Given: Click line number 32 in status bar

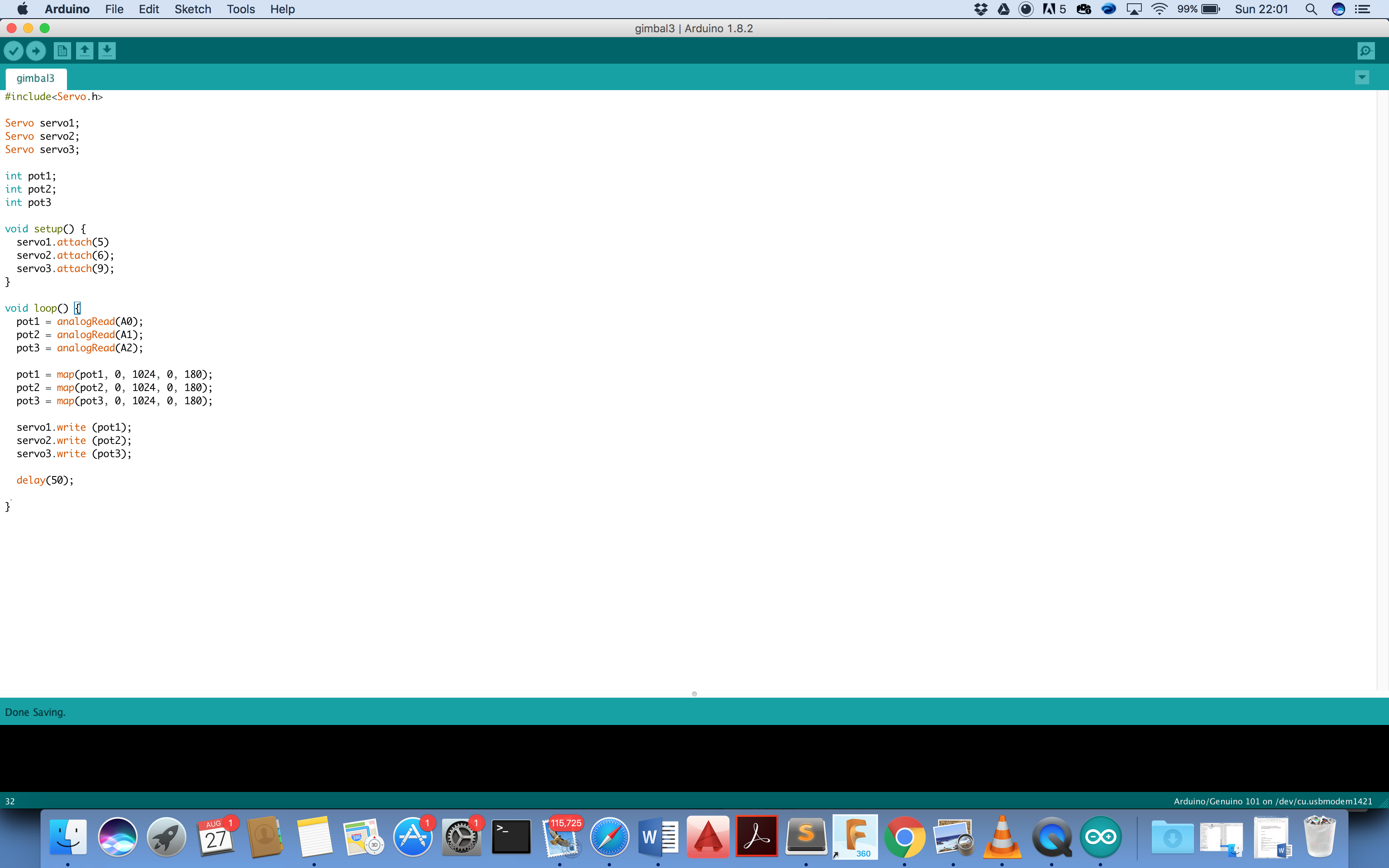Looking at the screenshot, I should (10, 801).
